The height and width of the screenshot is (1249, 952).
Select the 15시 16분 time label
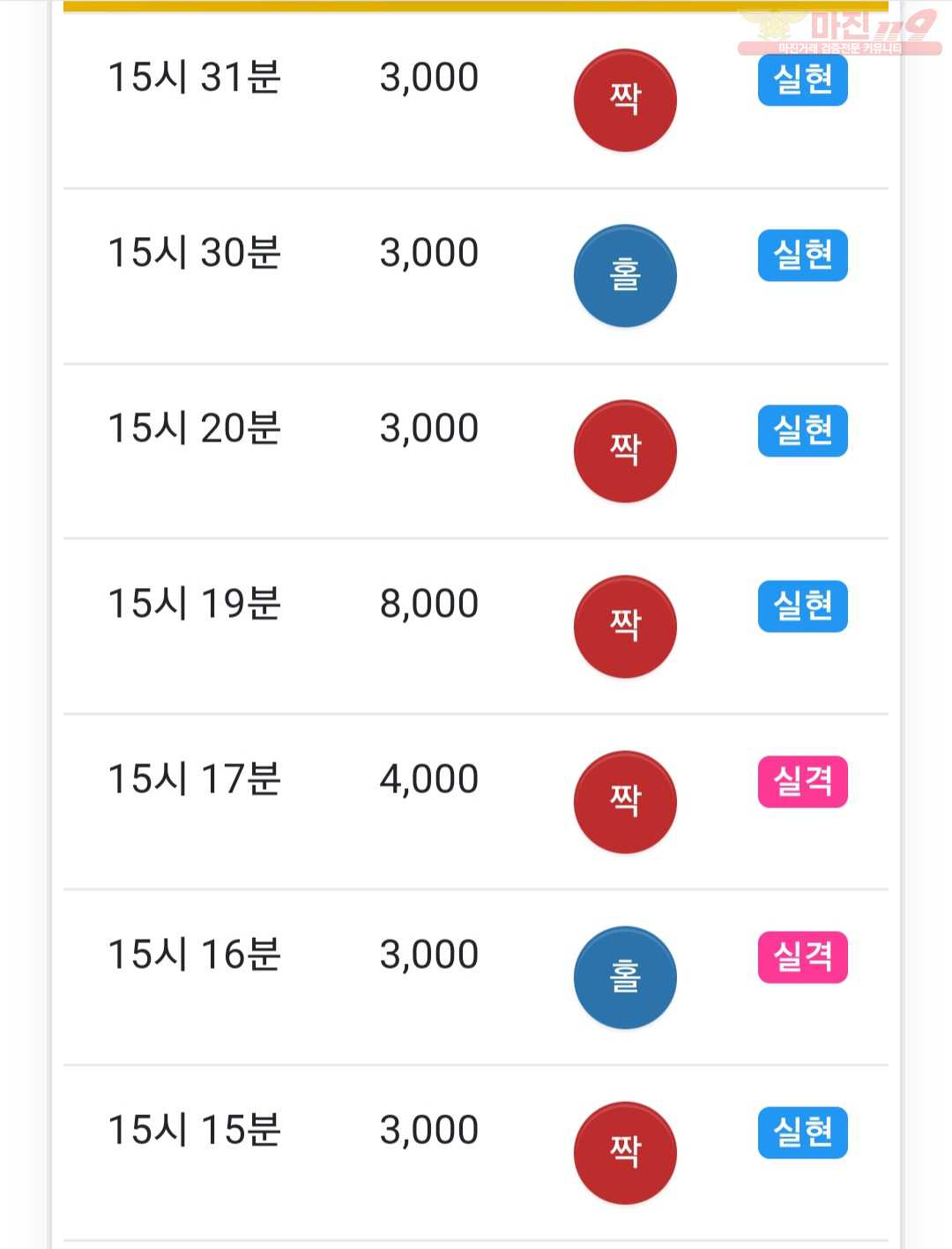point(194,954)
